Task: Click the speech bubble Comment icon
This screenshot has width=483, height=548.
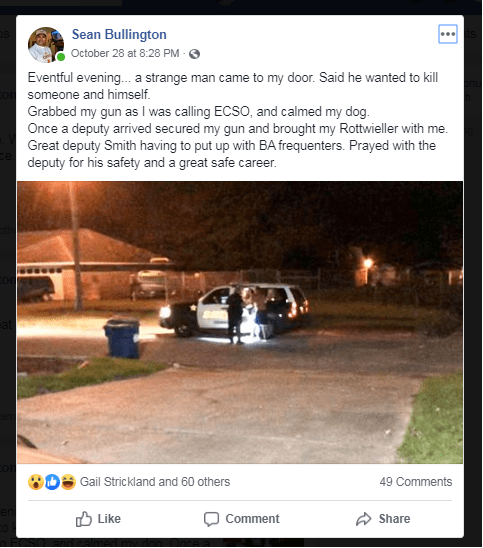Action: (211, 519)
